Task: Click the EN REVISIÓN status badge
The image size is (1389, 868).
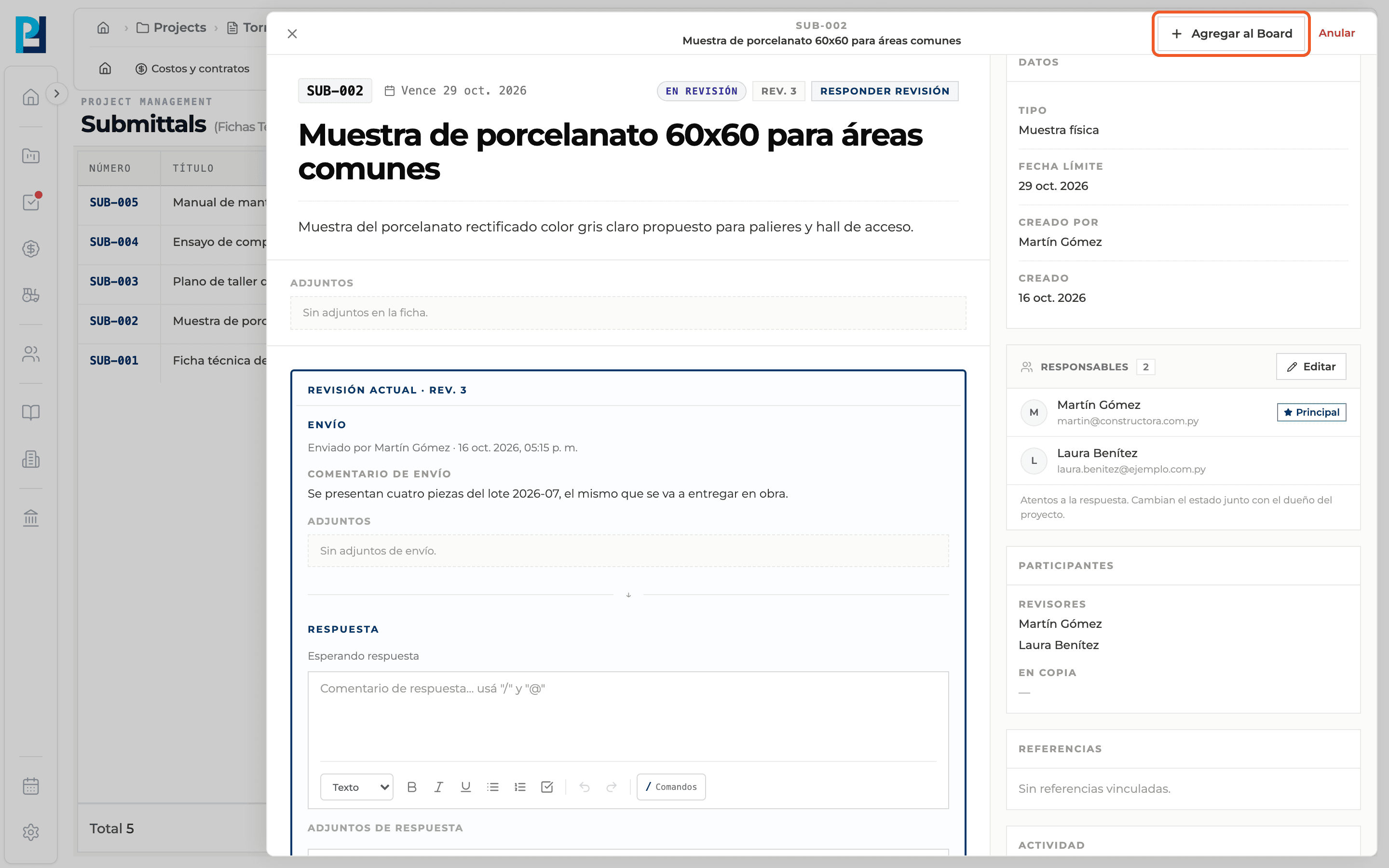Action: 701,91
